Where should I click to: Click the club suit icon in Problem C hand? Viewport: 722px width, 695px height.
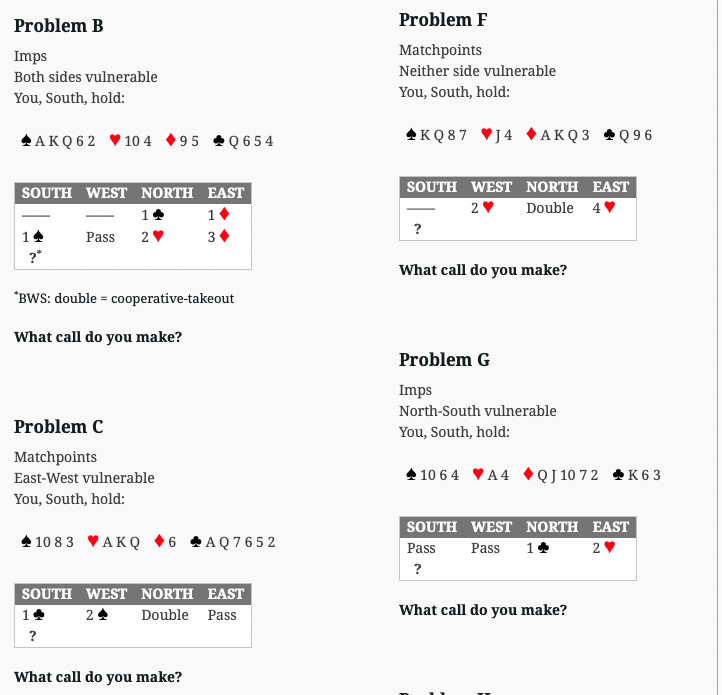tap(196, 541)
